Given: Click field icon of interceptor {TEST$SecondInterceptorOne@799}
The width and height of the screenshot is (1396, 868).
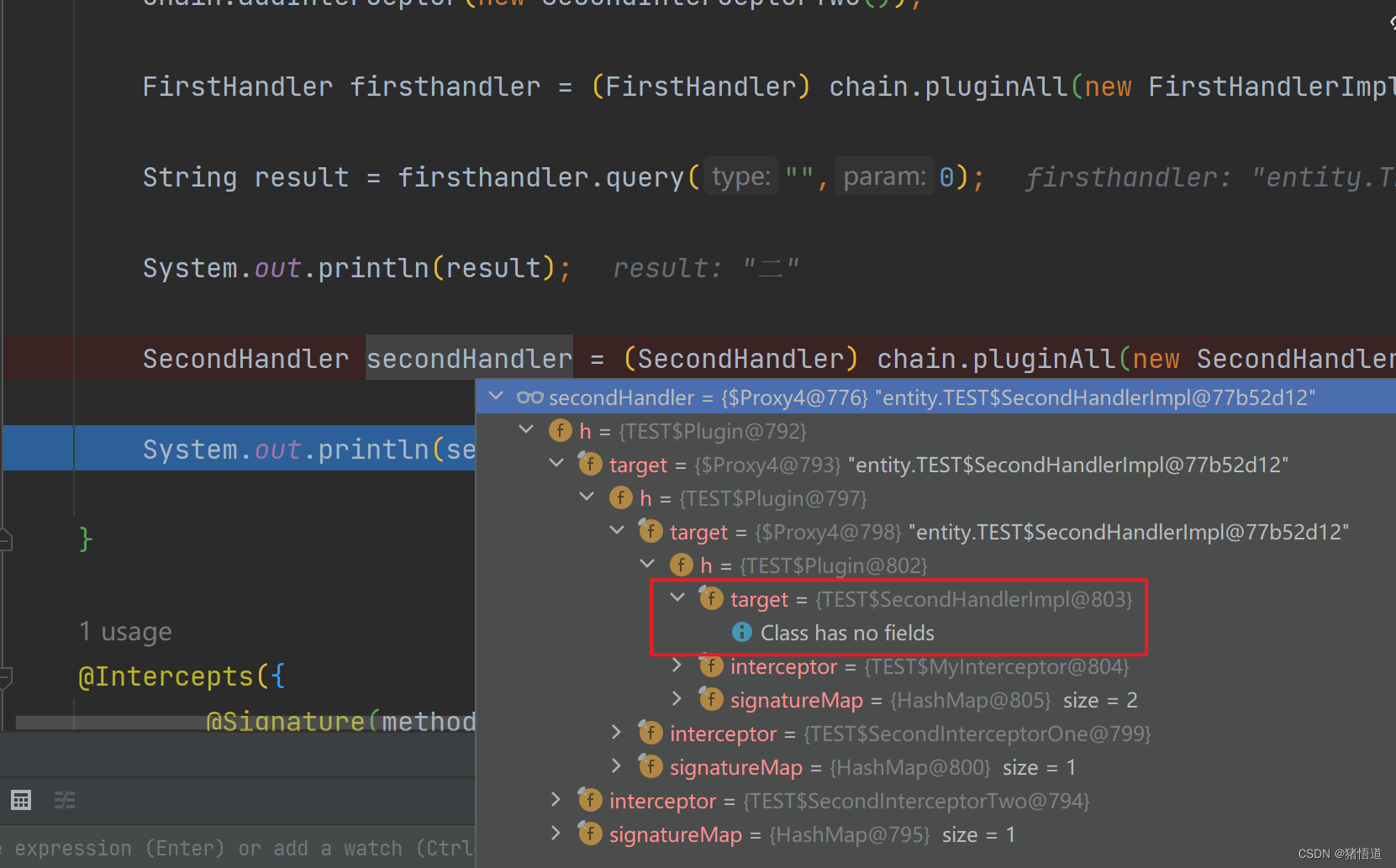Looking at the screenshot, I should [x=651, y=732].
